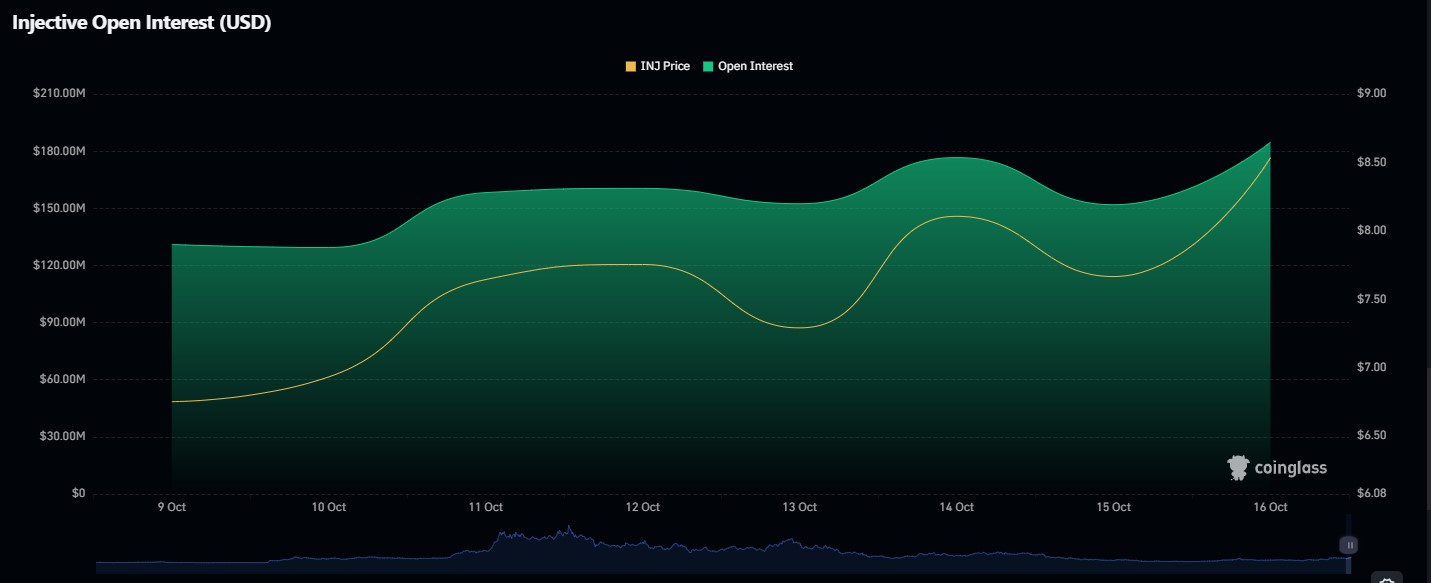Click the mini overview chart under the dates
Screen dimensions: 1431x583
[721, 548]
